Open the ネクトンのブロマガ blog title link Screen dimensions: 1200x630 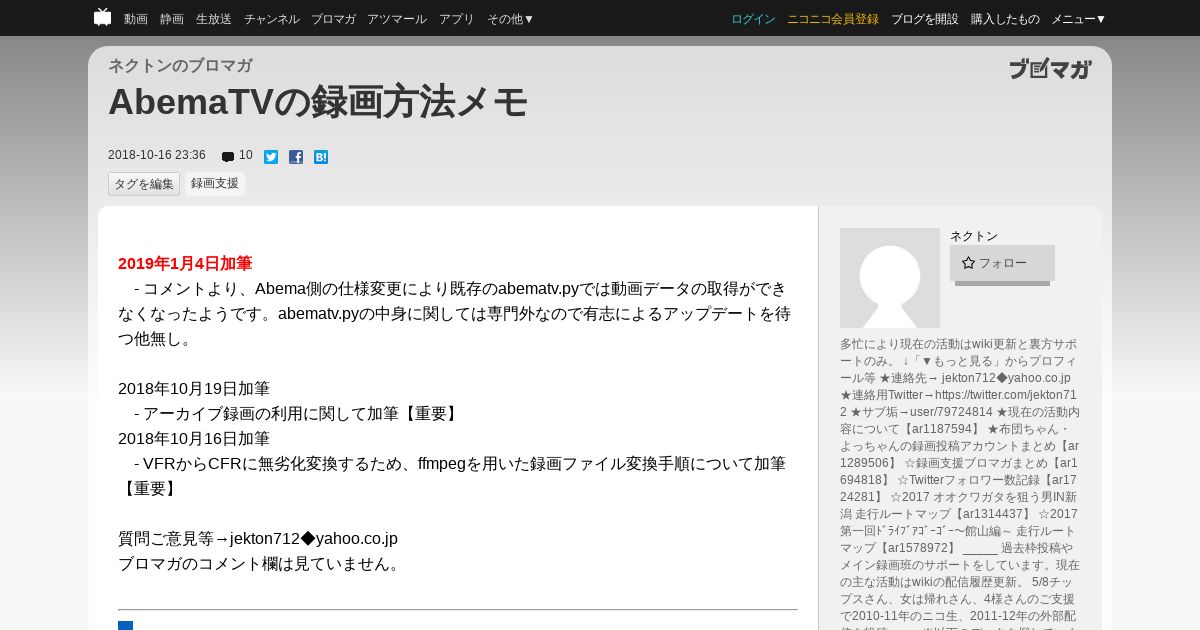pyautogui.click(x=180, y=66)
